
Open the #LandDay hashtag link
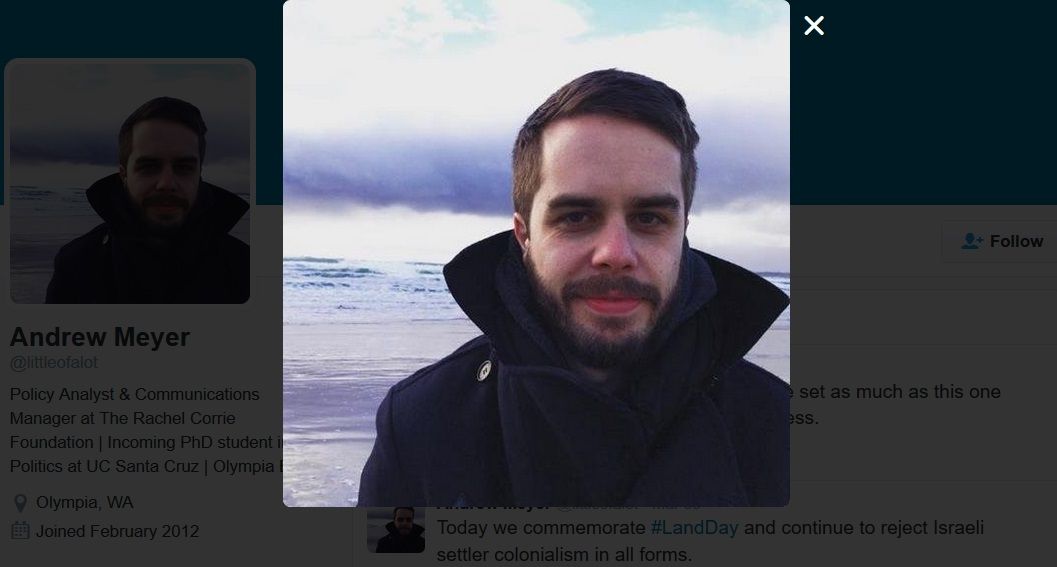[x=694, y=527]
